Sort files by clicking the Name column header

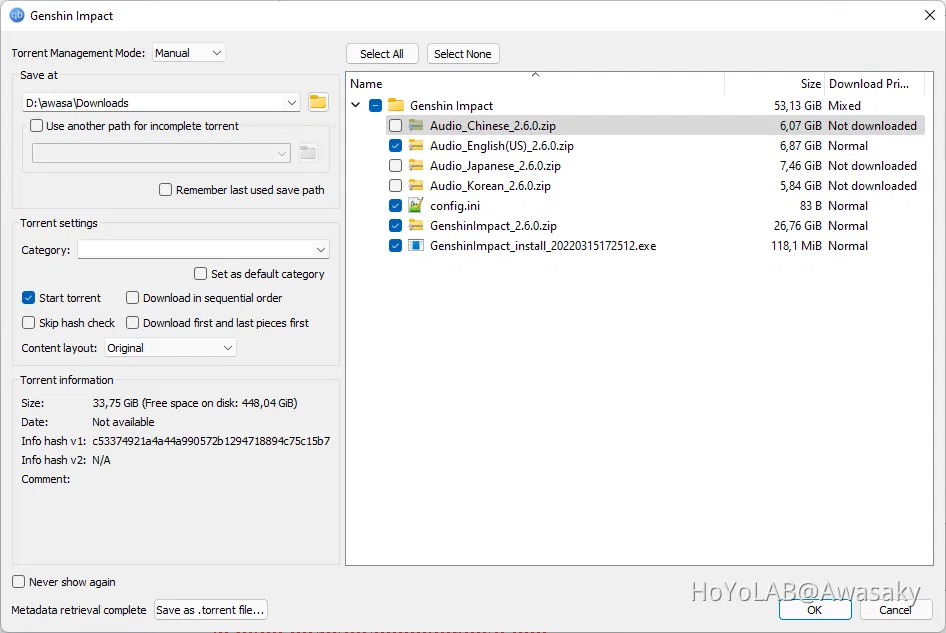pos(366,84)
